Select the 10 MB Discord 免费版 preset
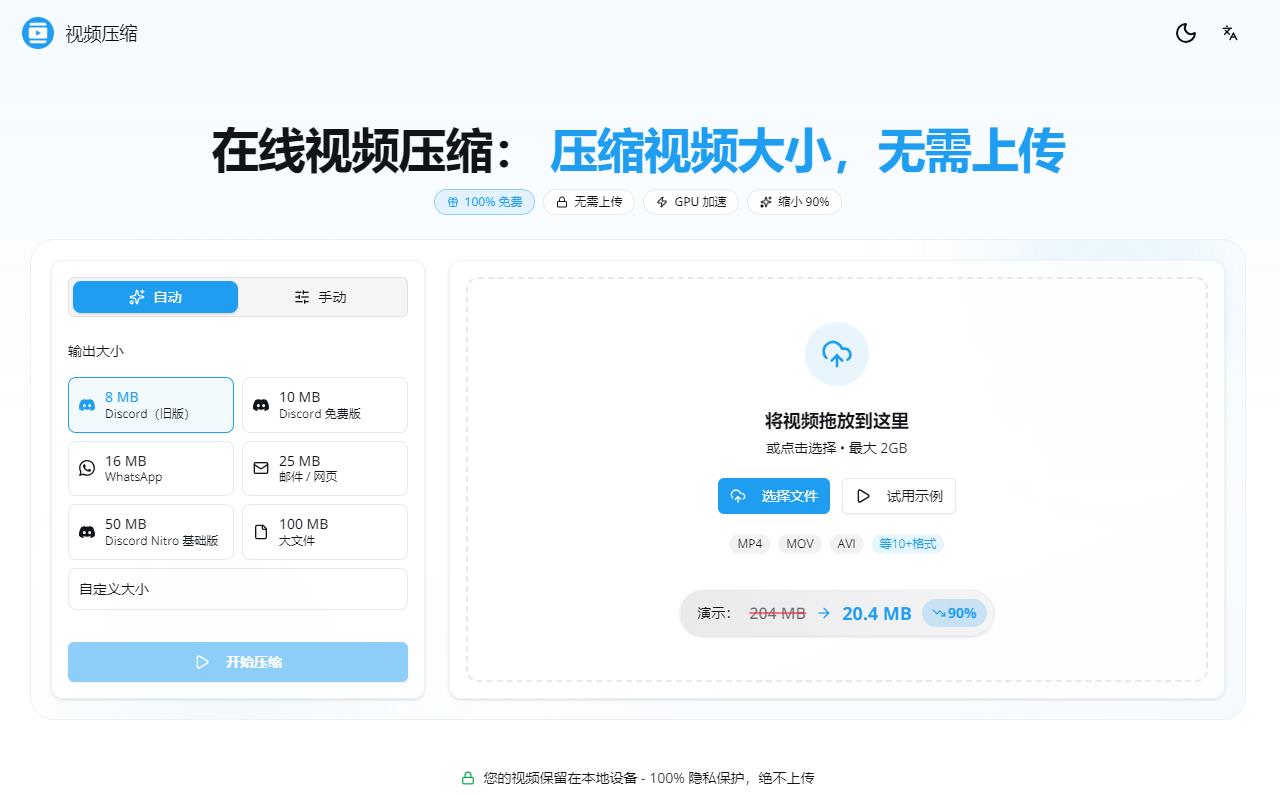The width and height of the screenshot is (1280, 795). (x=324, y=404)
